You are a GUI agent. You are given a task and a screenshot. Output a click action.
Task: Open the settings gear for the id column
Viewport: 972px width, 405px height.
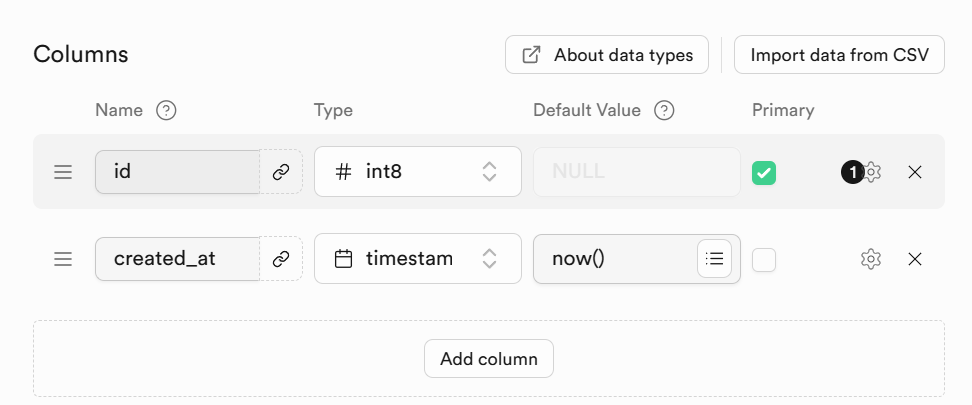coord(872,172)
